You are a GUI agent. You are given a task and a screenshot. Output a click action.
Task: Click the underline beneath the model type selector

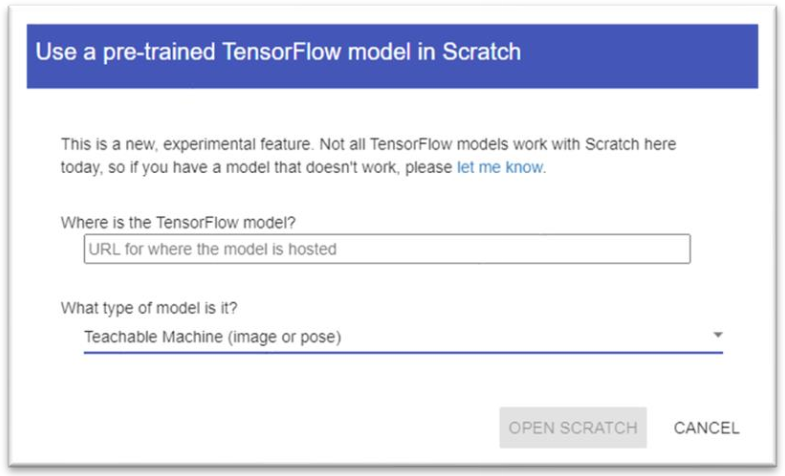point(400,353)
